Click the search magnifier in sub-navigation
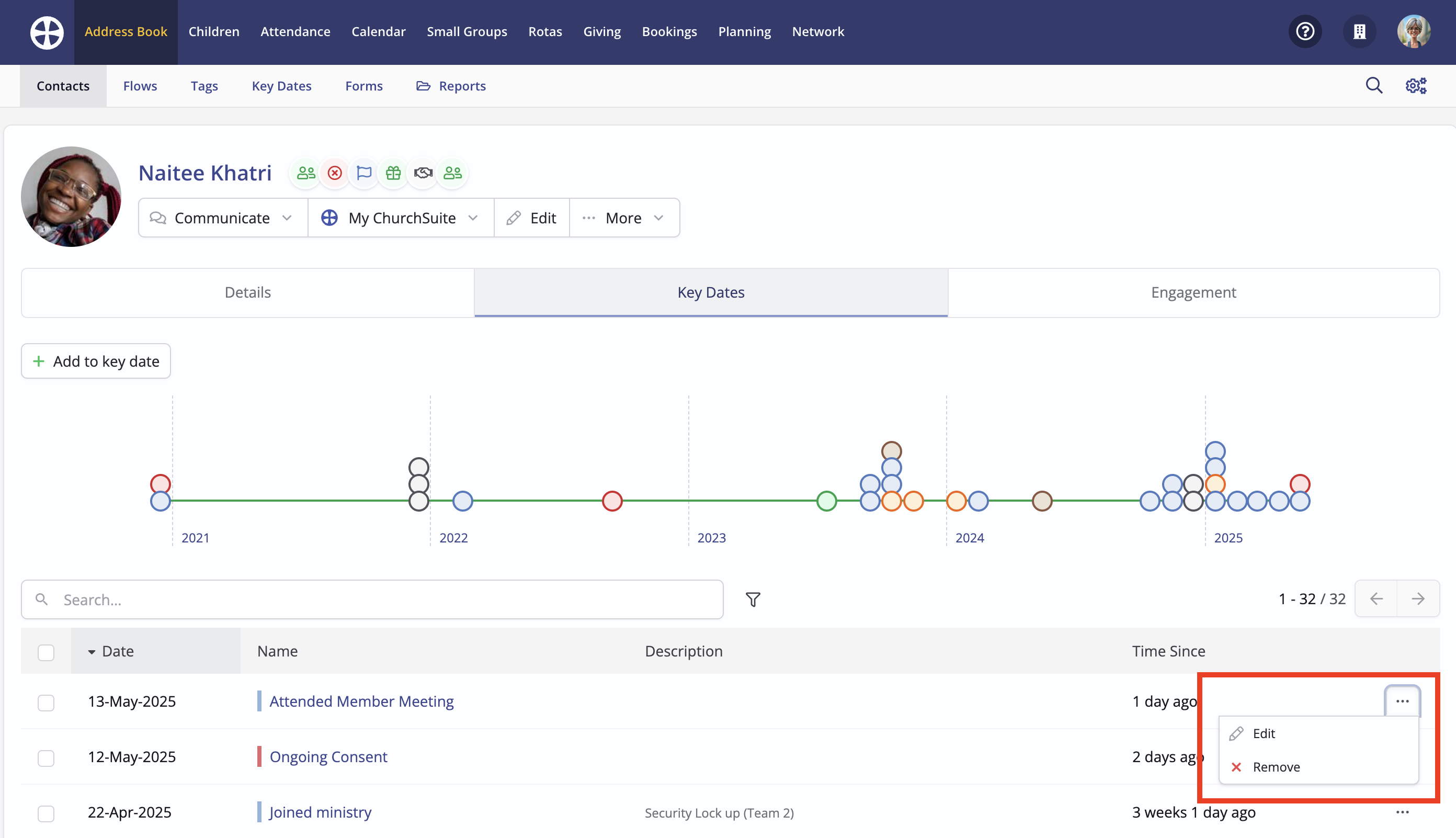 [1374, 86]
